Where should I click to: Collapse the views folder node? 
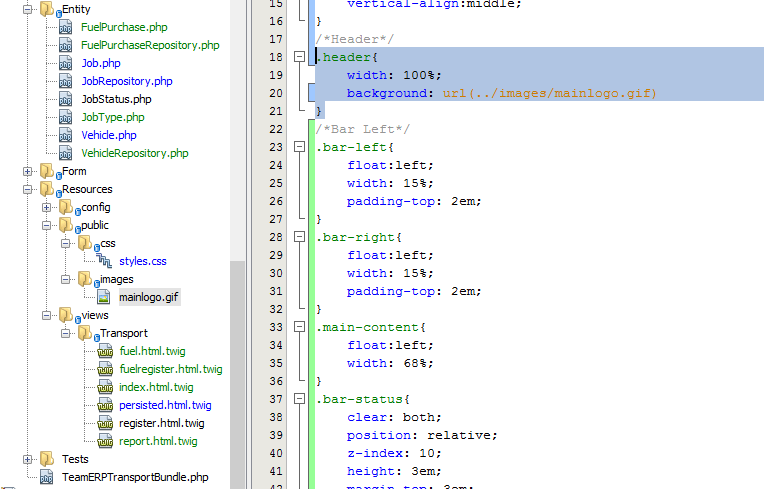click(x=46, y=316)
